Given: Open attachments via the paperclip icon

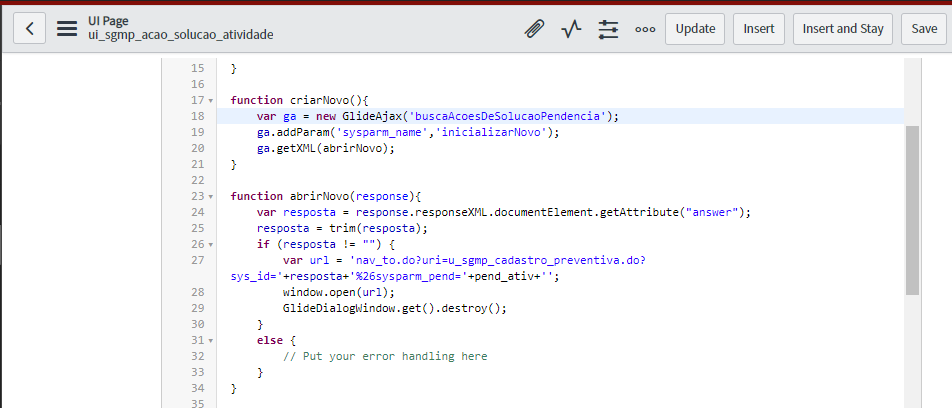Looking at the screenshot, I should click(x=534, y=29).
